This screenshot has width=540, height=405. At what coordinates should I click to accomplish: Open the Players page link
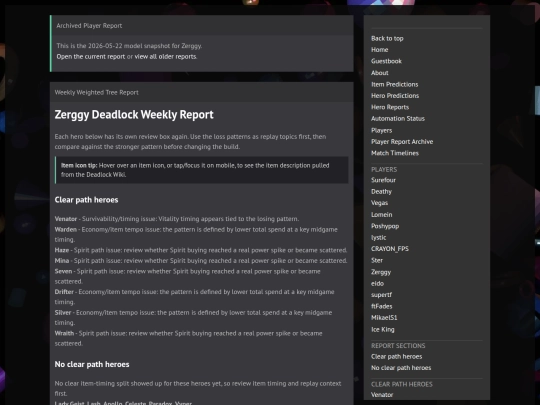(382, 131)
